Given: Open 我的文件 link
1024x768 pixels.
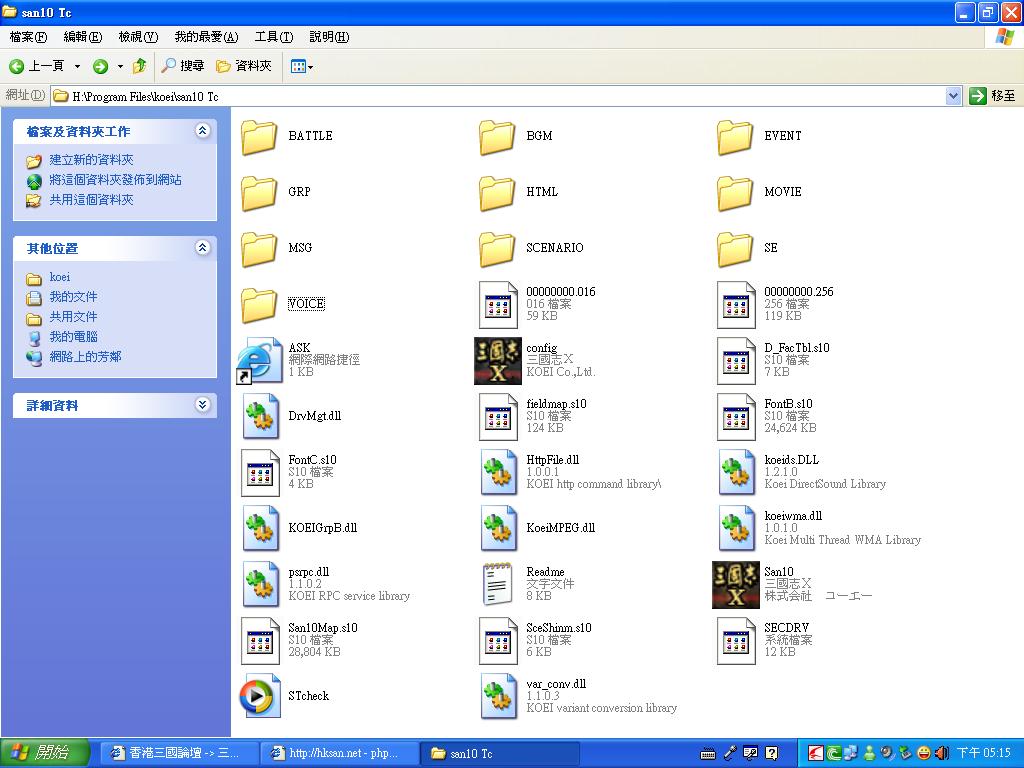Looking at the screenshot, I should pos(73,297).
